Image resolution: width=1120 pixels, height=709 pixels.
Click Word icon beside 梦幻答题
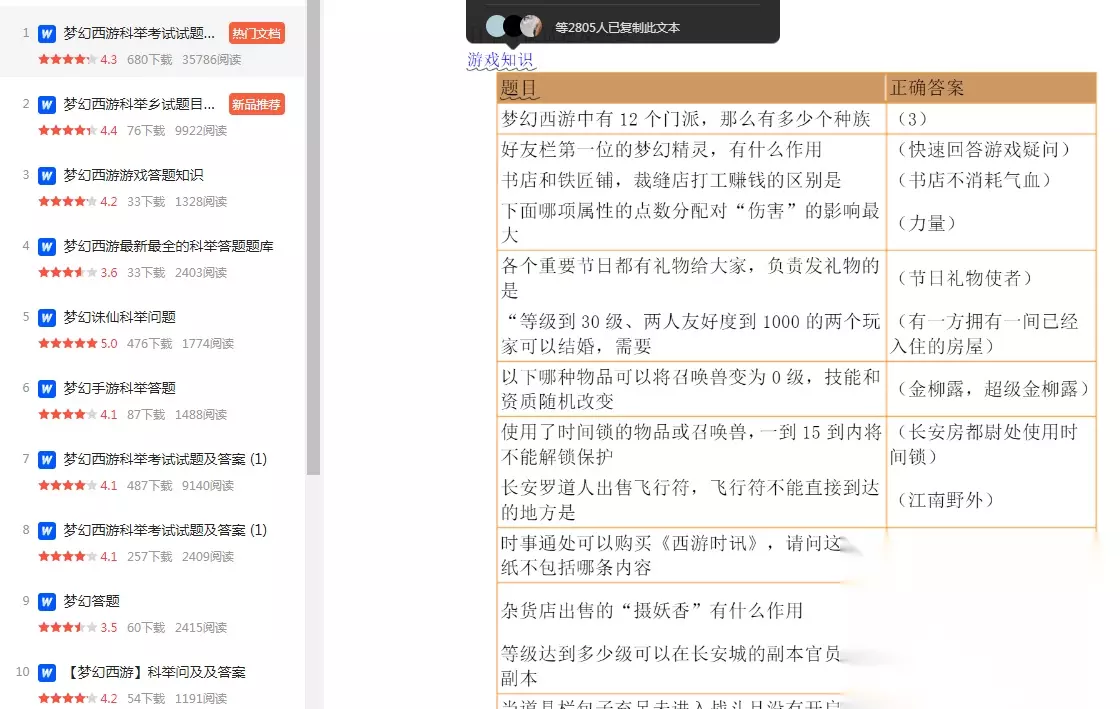(47, 601)
